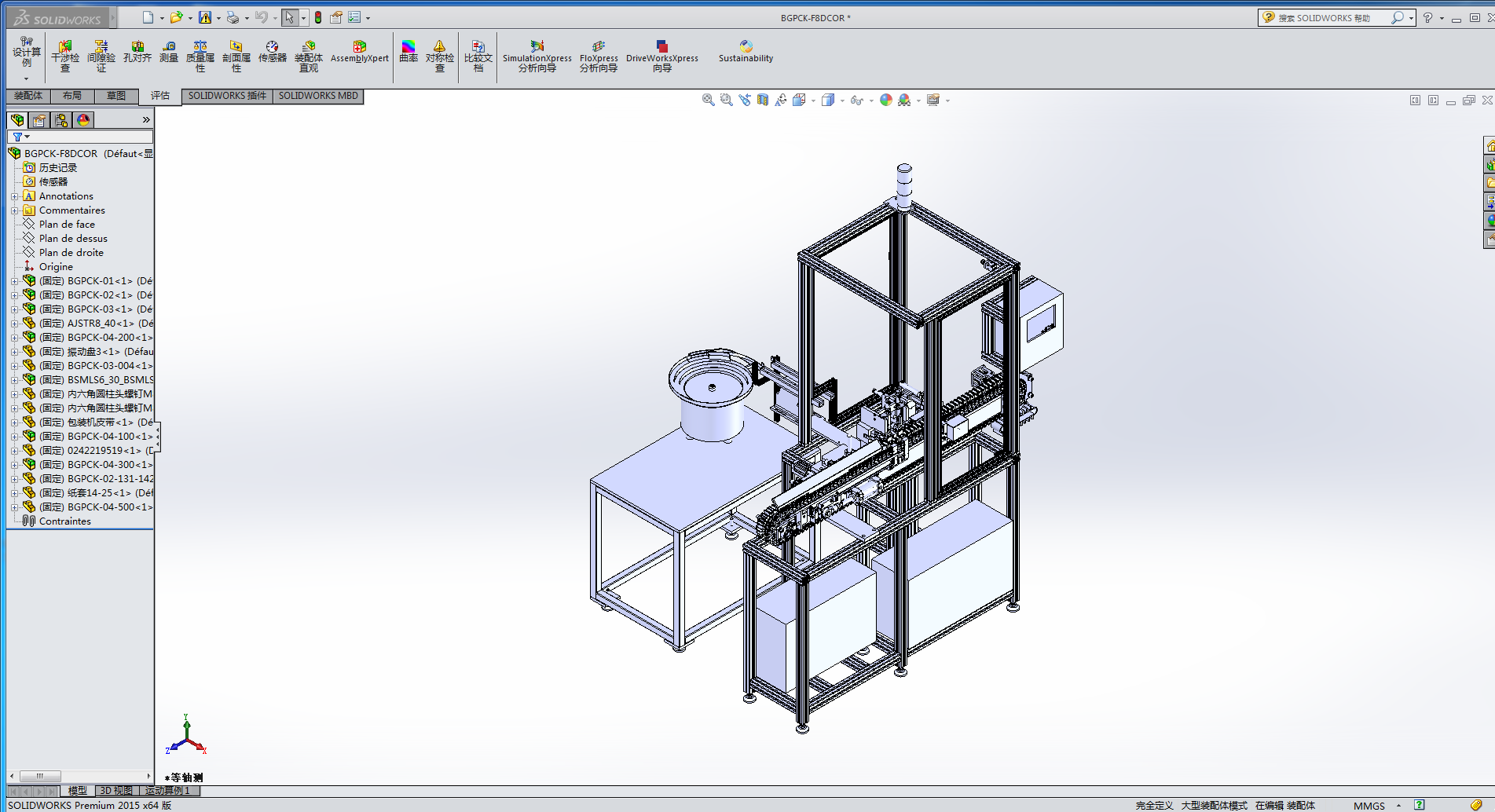
Task: Toggle the Section View in view toolbar
Action: coord(762,100)
